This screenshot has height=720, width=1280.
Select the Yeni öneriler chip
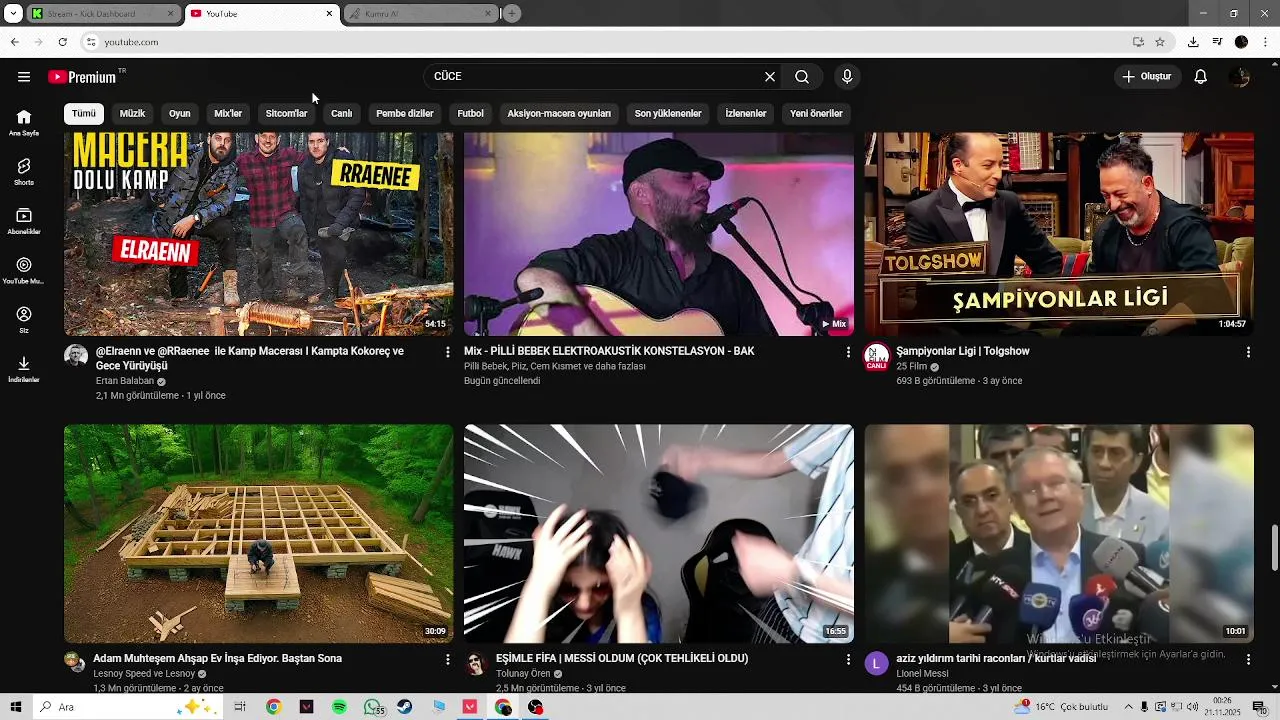816,113
